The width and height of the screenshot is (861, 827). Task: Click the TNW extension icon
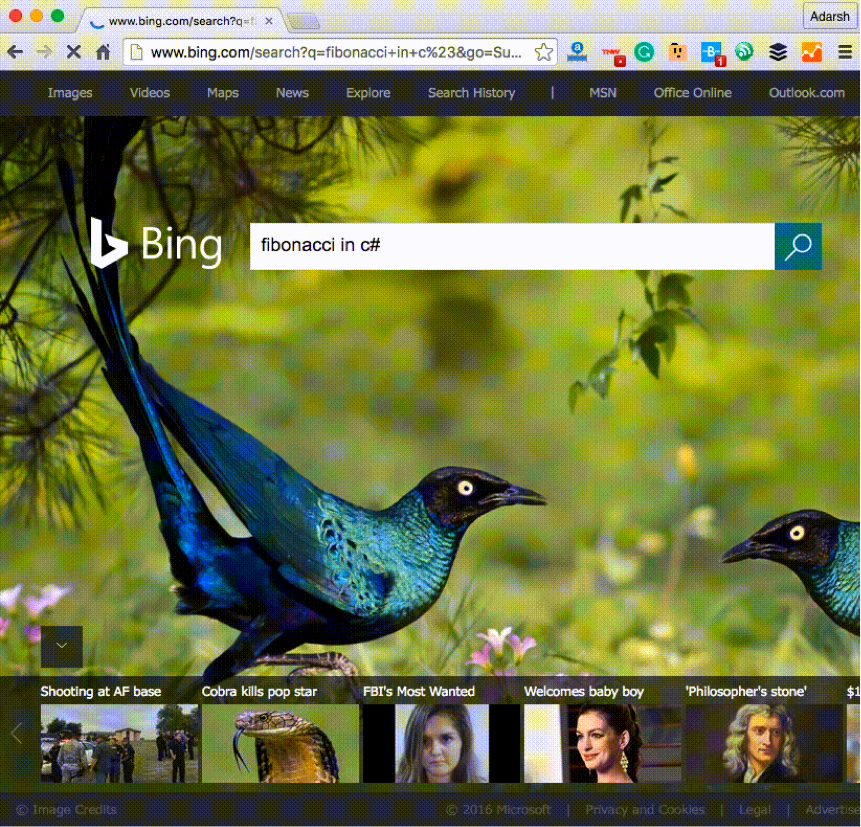(x=611, y=52)
